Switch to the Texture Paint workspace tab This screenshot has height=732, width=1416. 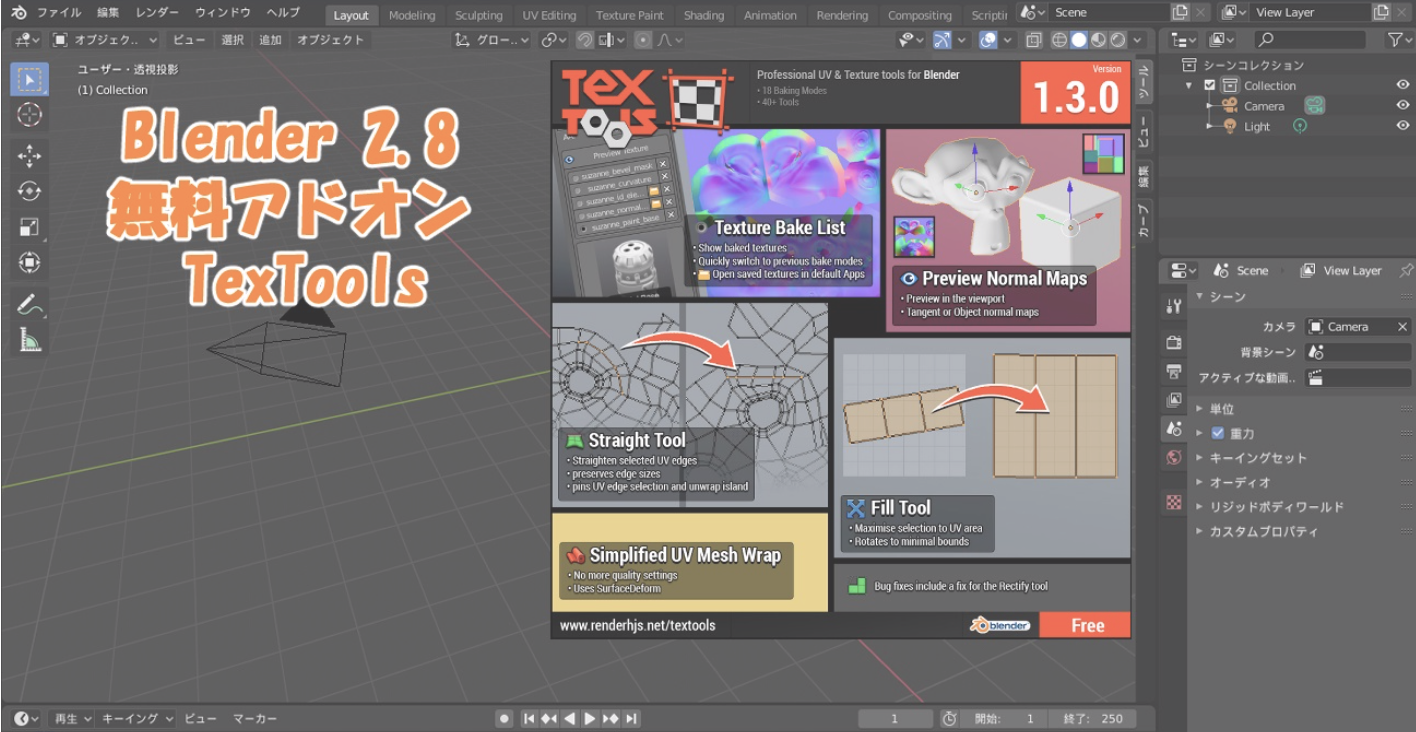(x=630, y=15)
